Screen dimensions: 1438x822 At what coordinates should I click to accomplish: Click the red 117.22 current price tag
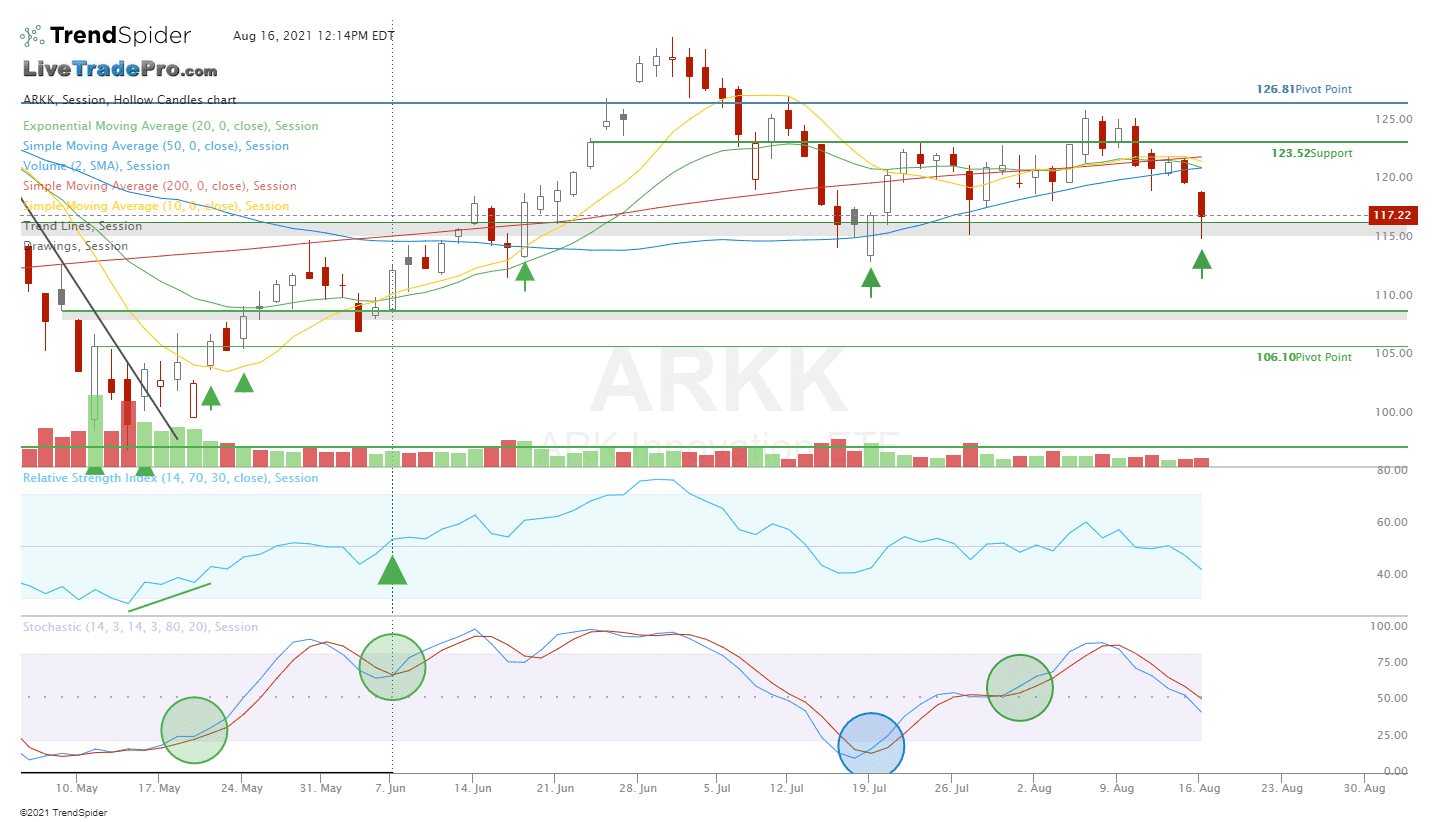click(x=1394, y=215)
